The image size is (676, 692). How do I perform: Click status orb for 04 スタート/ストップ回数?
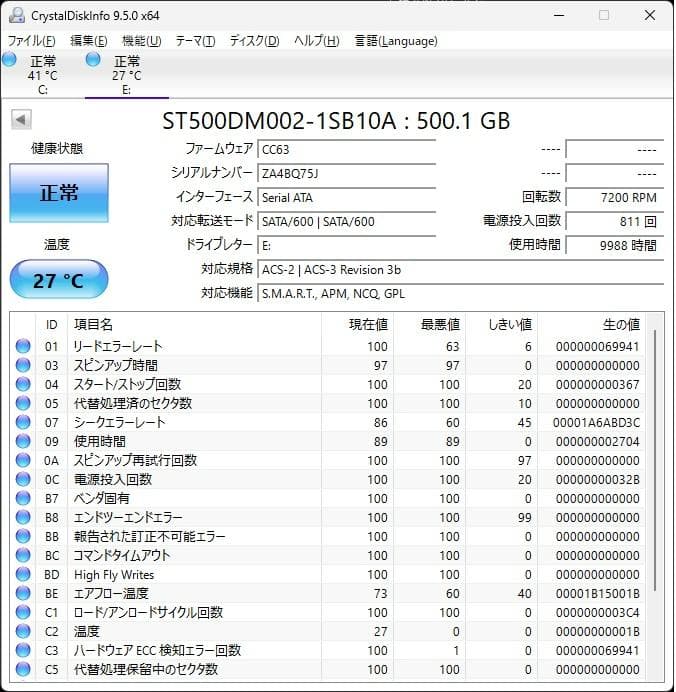tap(23, 384)
